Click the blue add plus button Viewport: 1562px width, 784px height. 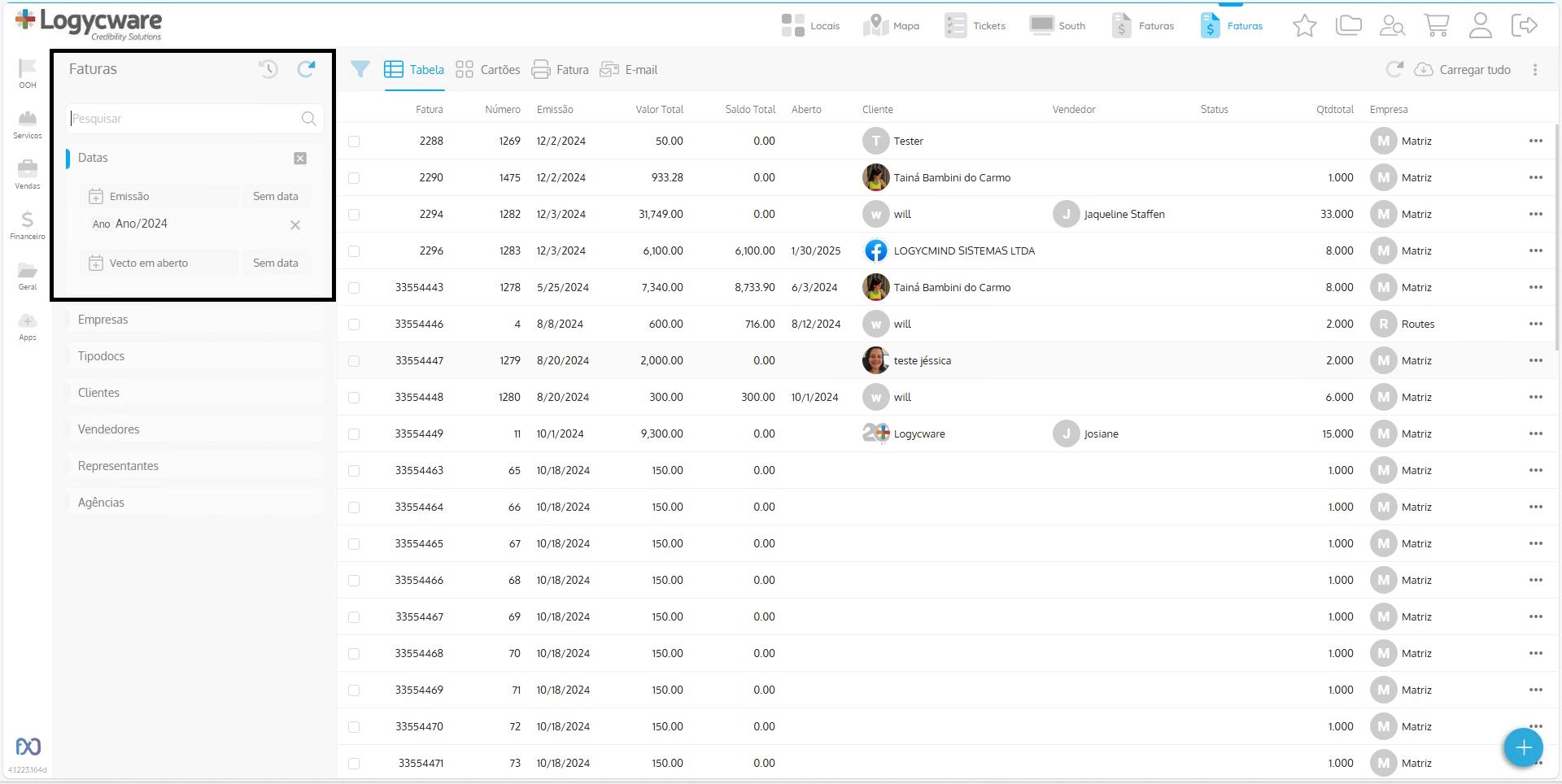[x=1523, y=747]
